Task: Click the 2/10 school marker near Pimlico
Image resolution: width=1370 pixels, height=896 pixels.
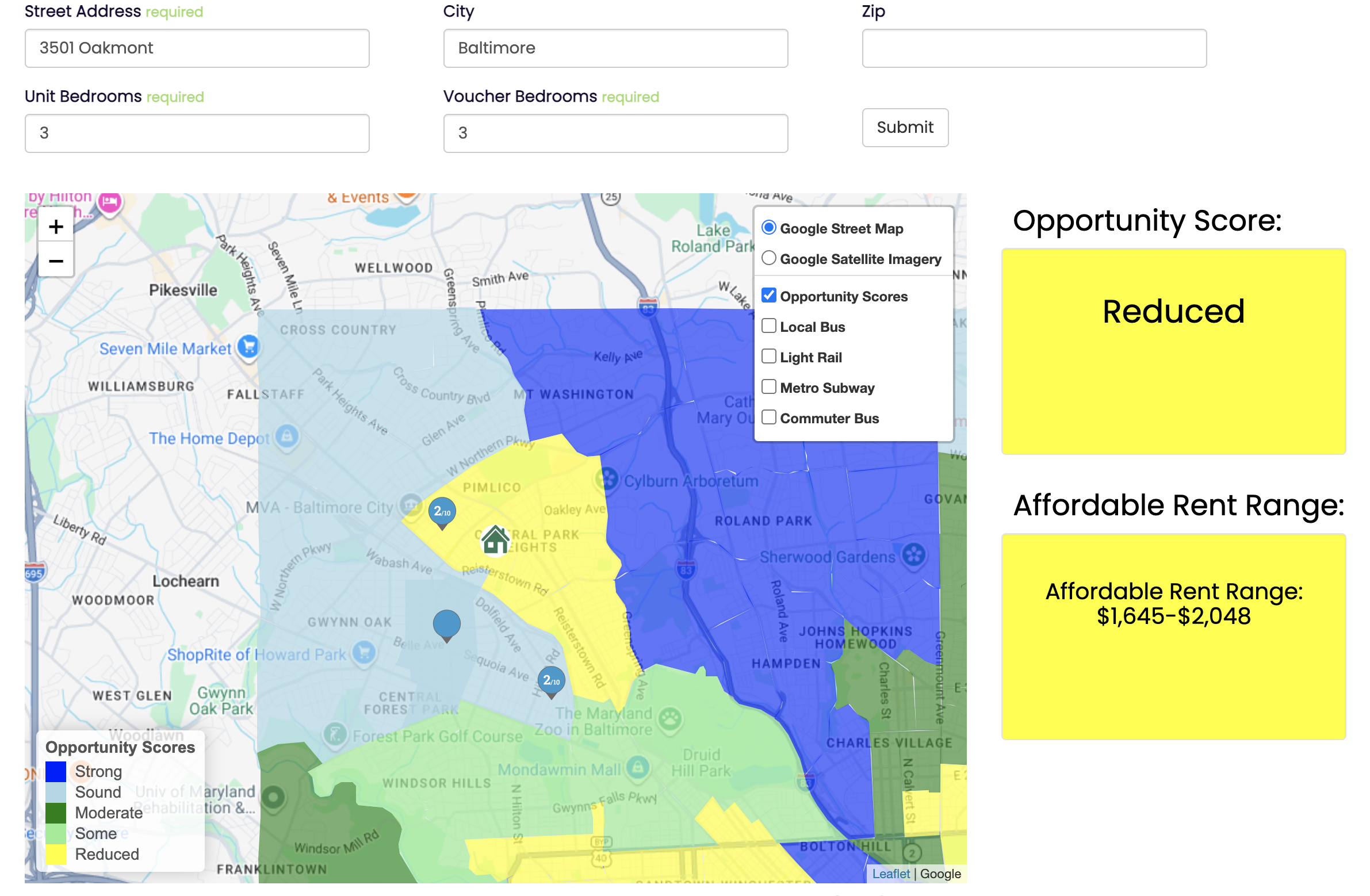Action: [442, 511]
